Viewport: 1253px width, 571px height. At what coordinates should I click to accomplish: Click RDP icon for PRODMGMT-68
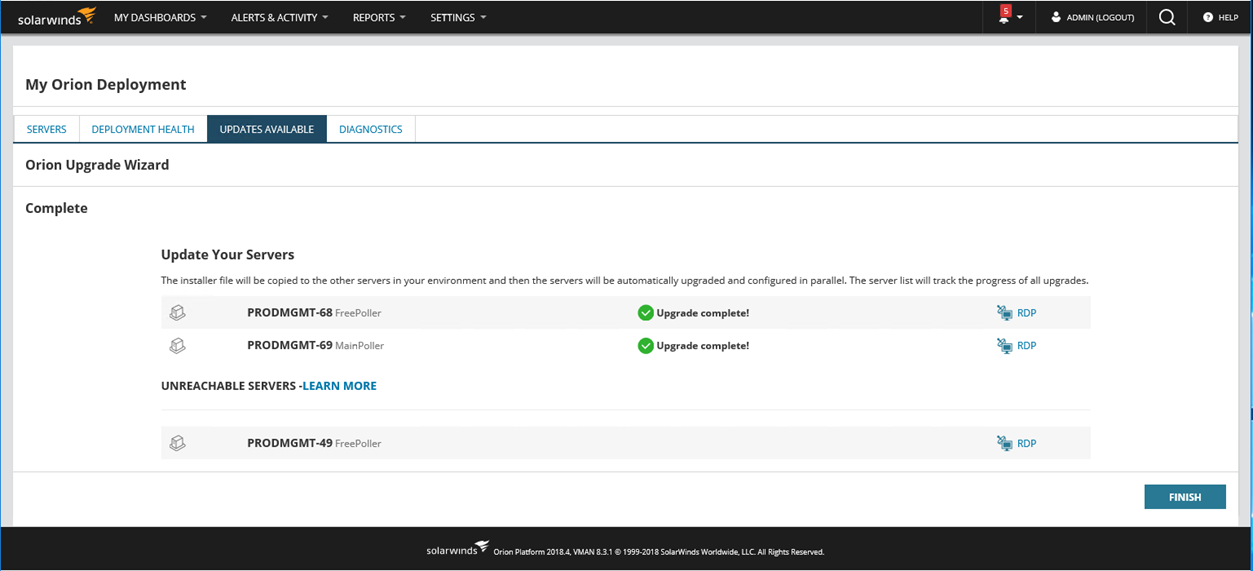1005,313
